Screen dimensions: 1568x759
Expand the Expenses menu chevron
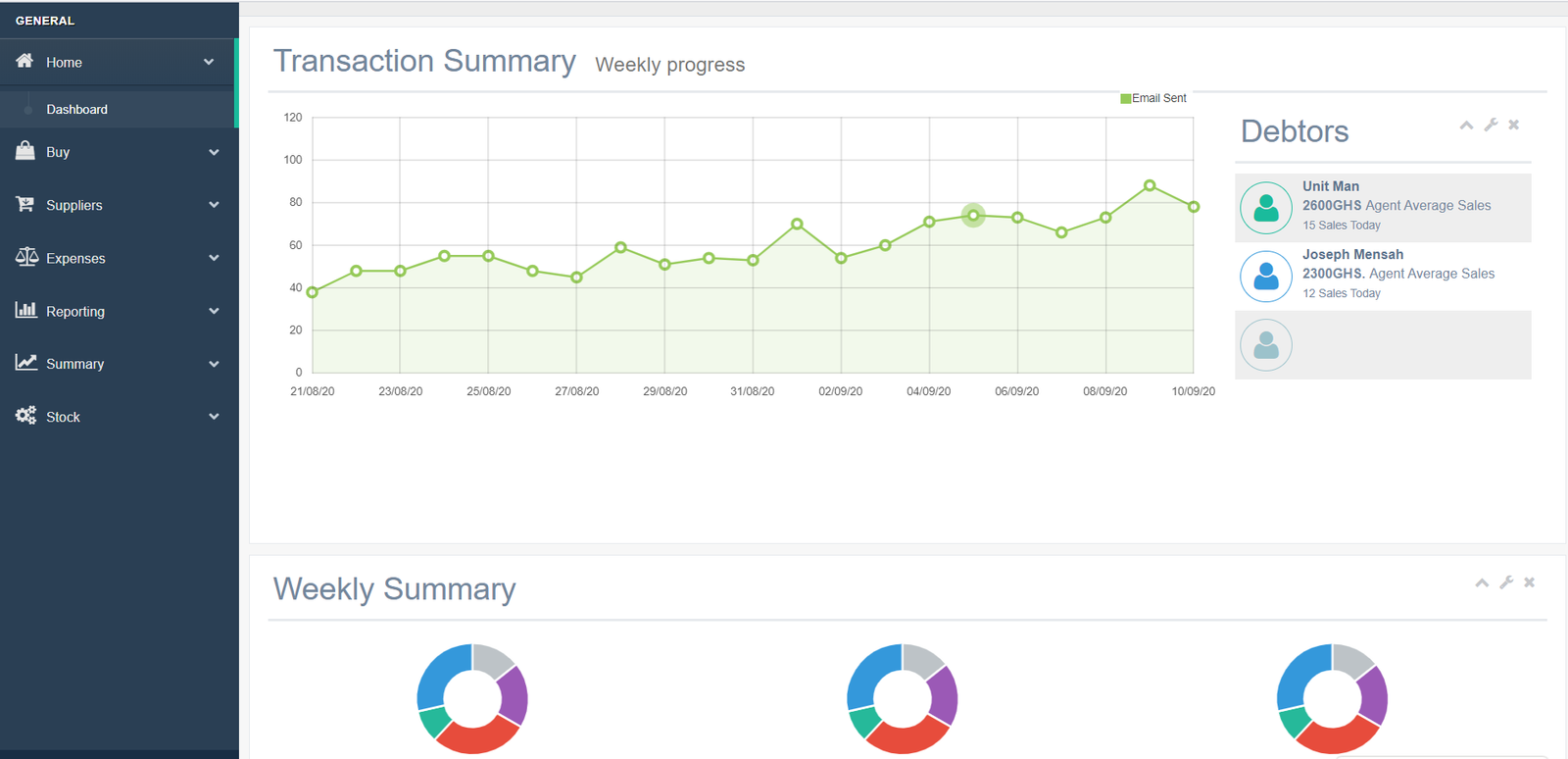click(214, 258)
